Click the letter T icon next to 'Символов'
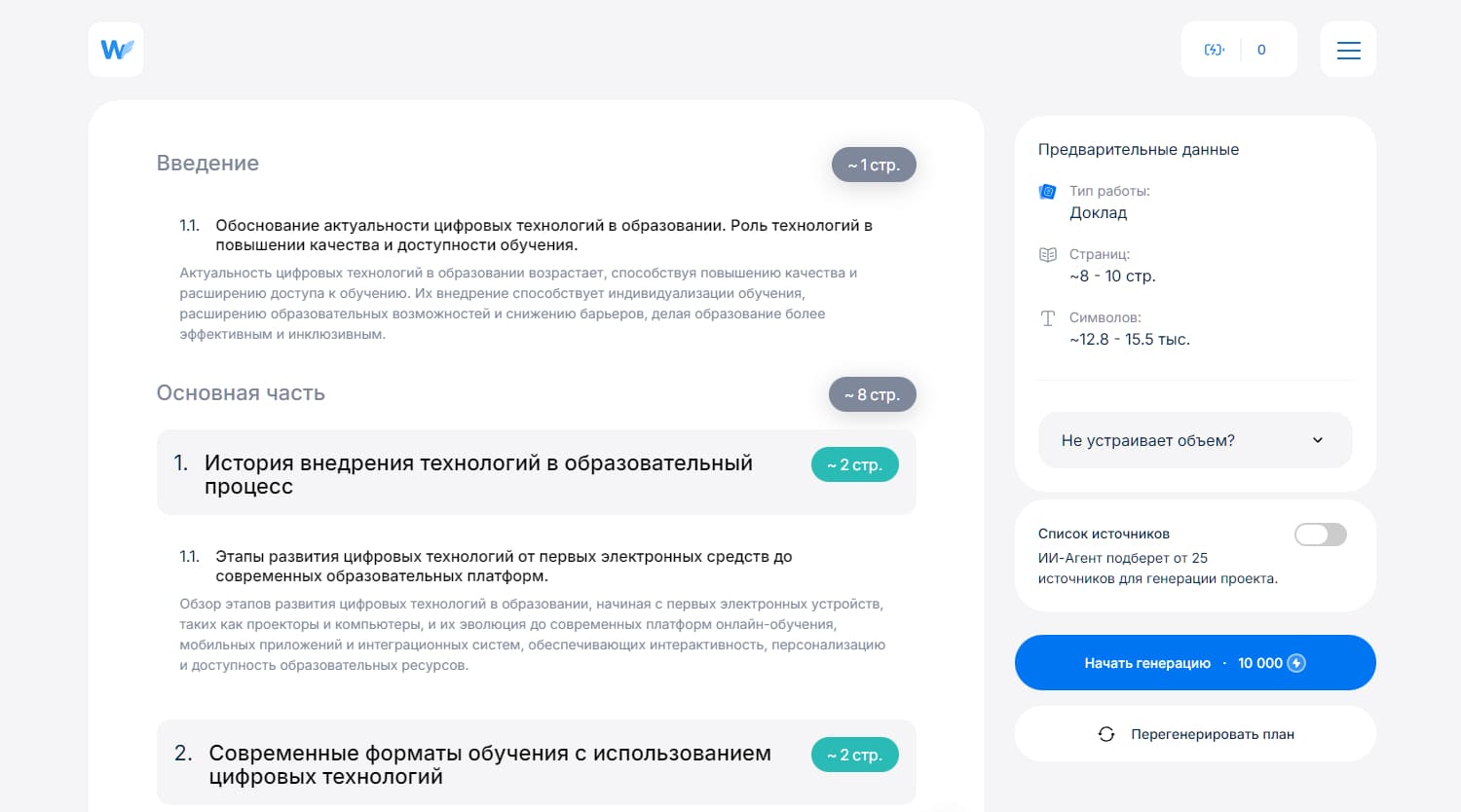The width and height of the screenshot is (1461, 812). [x=1046, y=317]
